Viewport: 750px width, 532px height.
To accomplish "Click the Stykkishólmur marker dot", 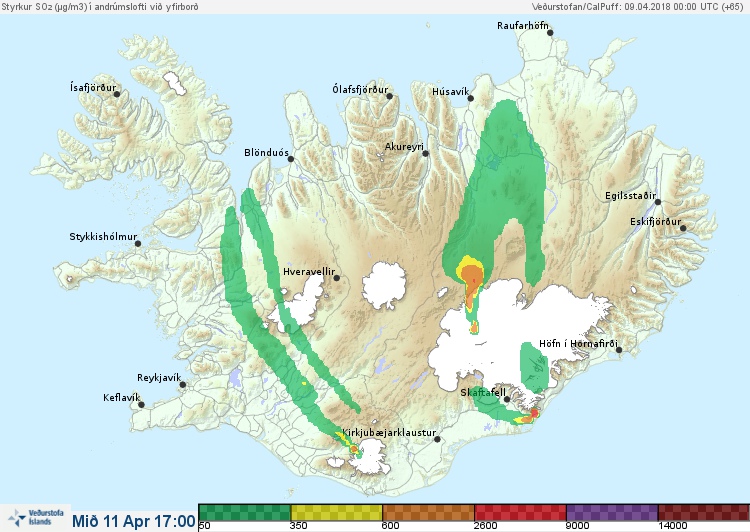I will (x=138, y=244).
